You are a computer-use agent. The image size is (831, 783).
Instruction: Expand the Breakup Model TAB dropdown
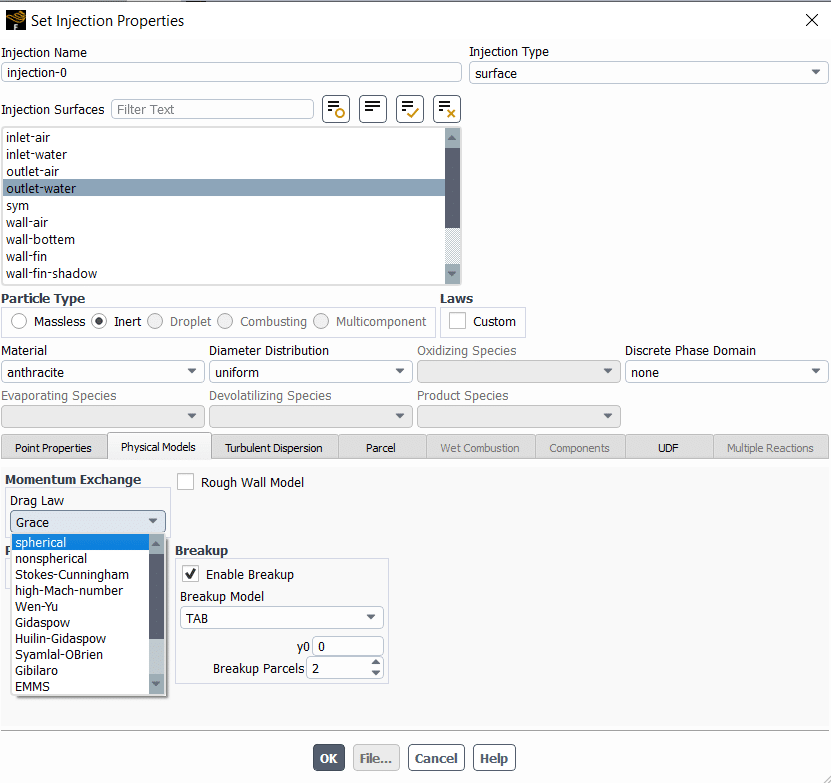coord(281,618)
